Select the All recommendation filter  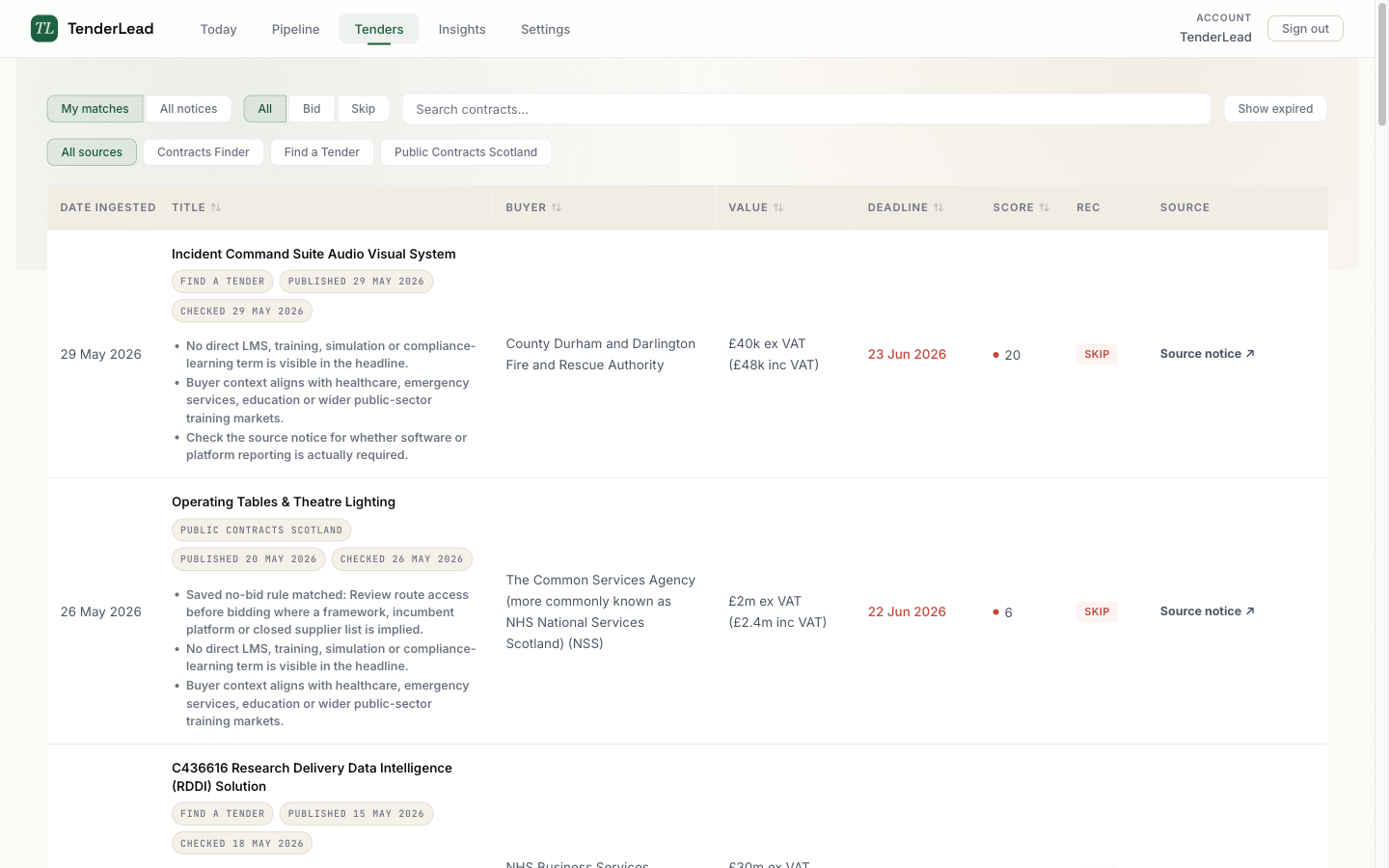click(265, 109)
